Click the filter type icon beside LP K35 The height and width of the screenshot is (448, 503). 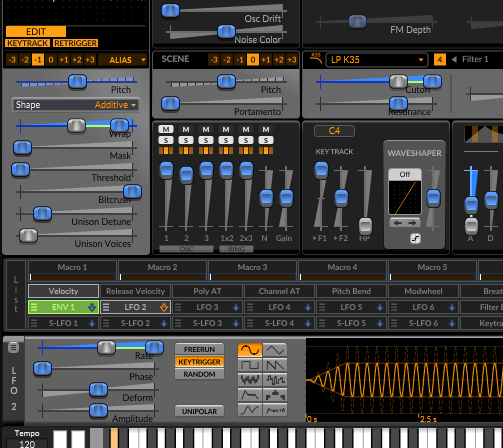tap(316, 59)
